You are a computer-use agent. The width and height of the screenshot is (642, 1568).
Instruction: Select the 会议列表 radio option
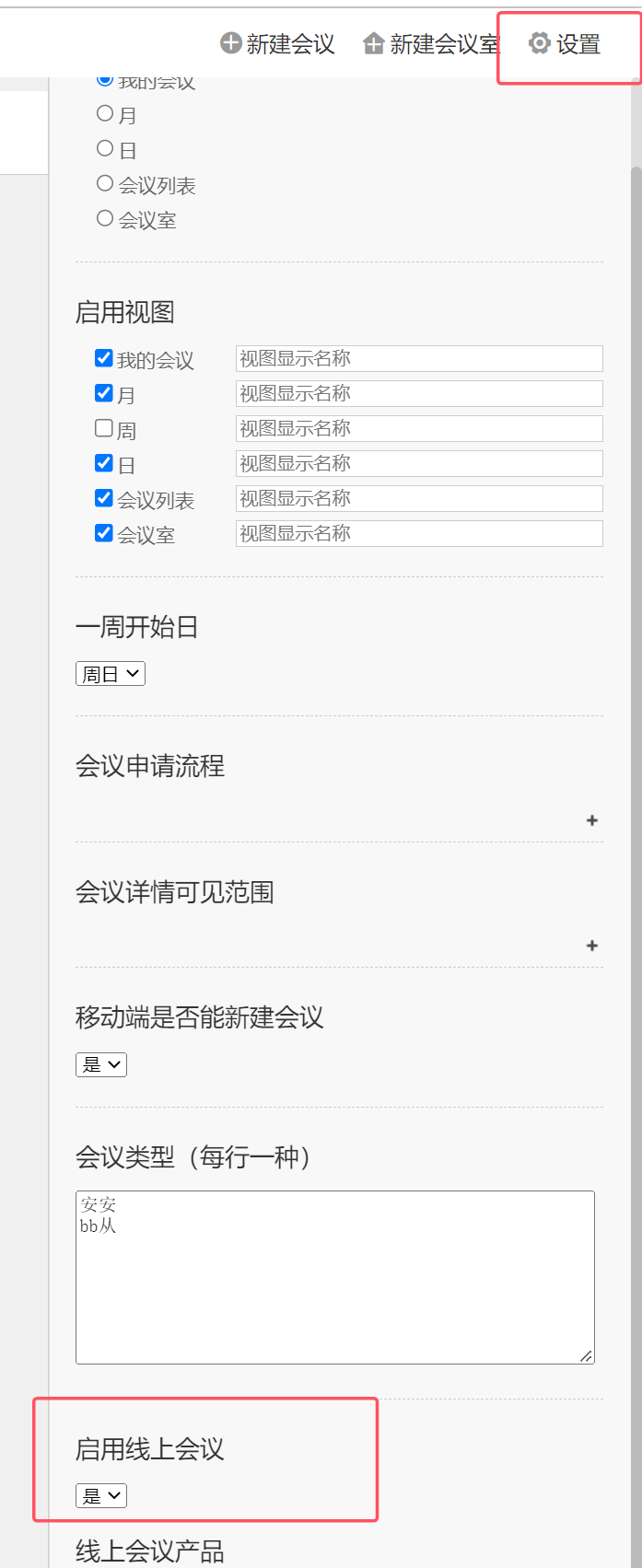coord(105,183)
